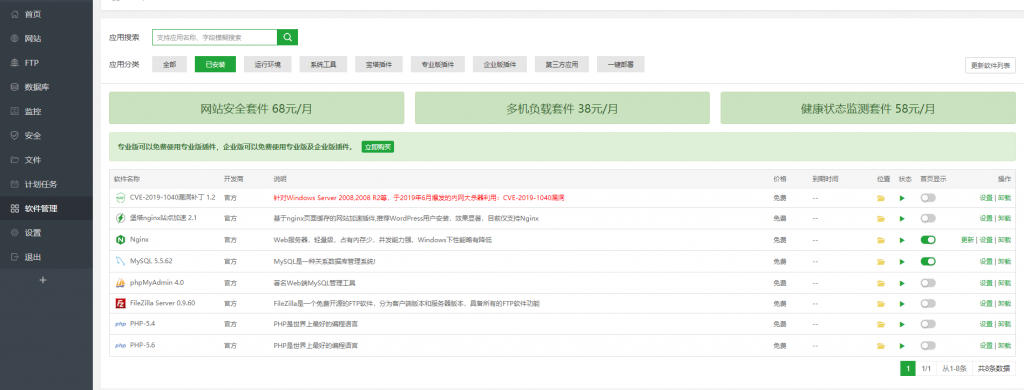Enable homepage display for PHP-5.6
The height and width of the screenshot is (390, 1024).
tap(927, 346)
